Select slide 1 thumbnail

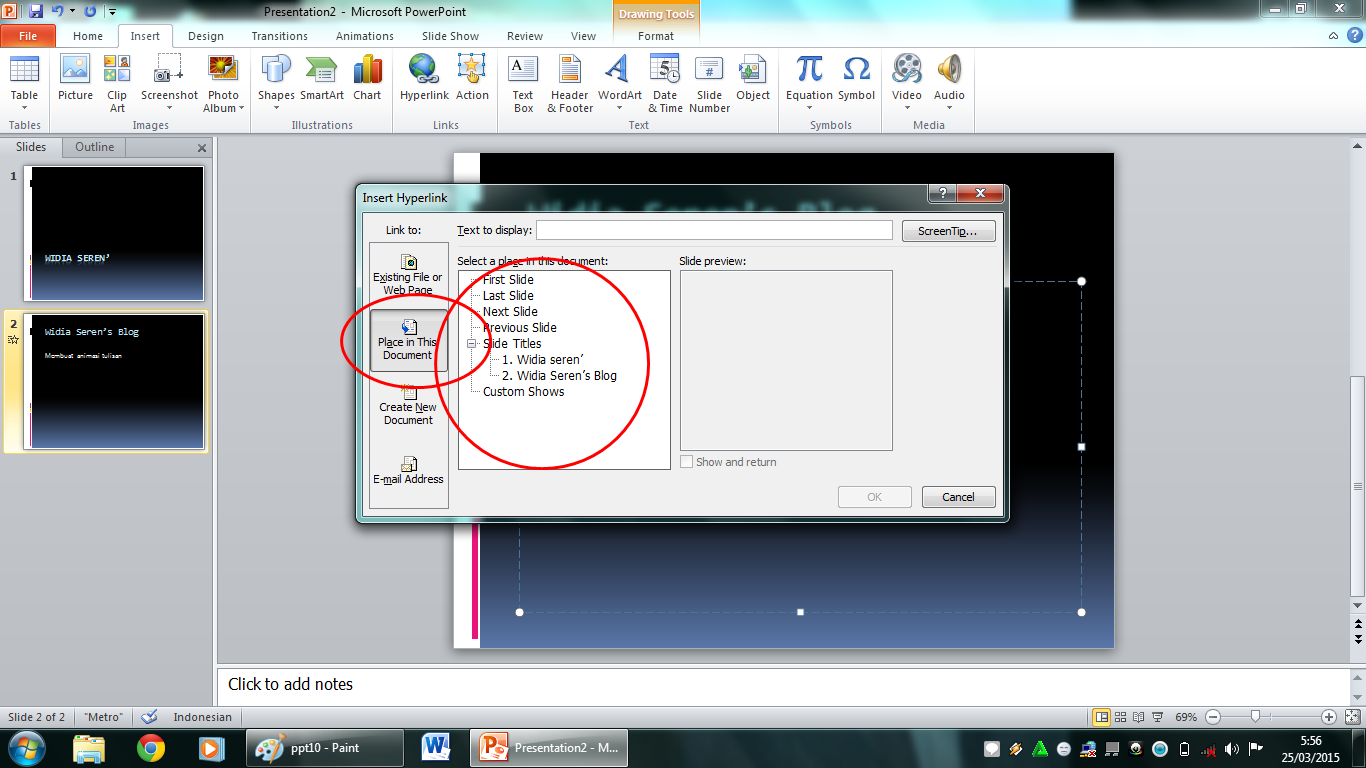pyautogui.click(x=114, y=233)
